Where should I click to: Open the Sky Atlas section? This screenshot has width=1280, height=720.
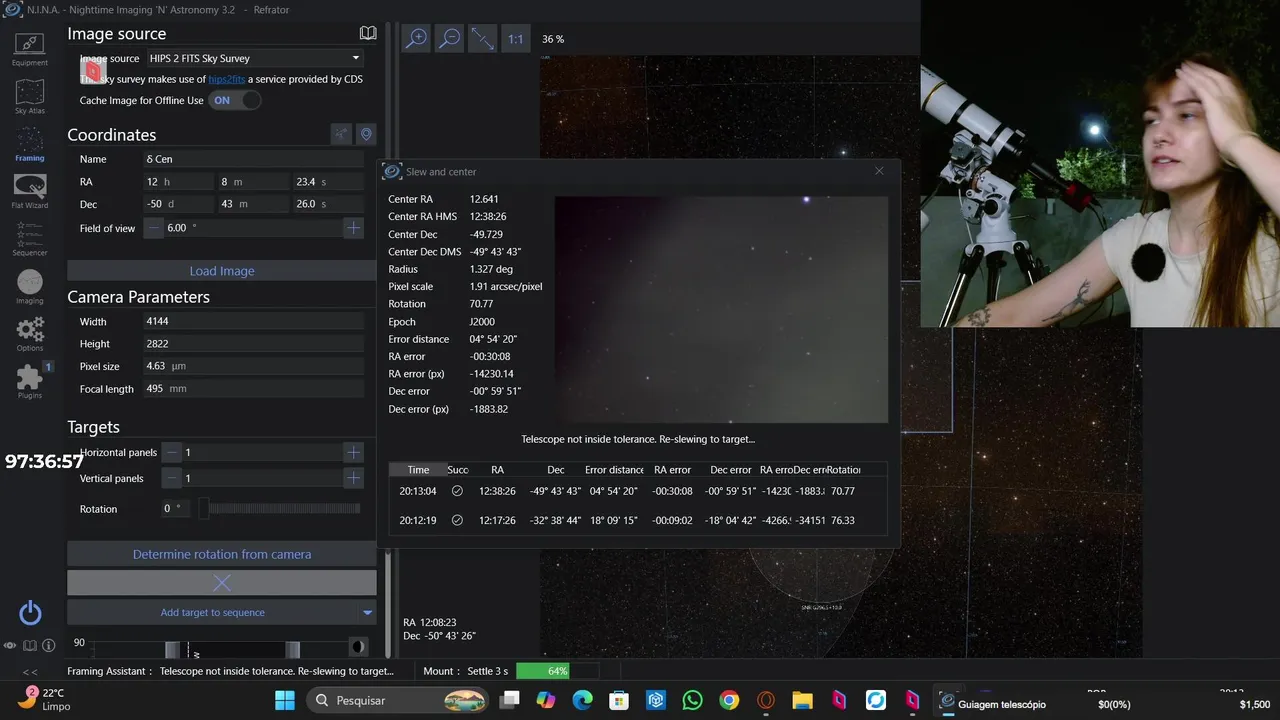[30, 97]
